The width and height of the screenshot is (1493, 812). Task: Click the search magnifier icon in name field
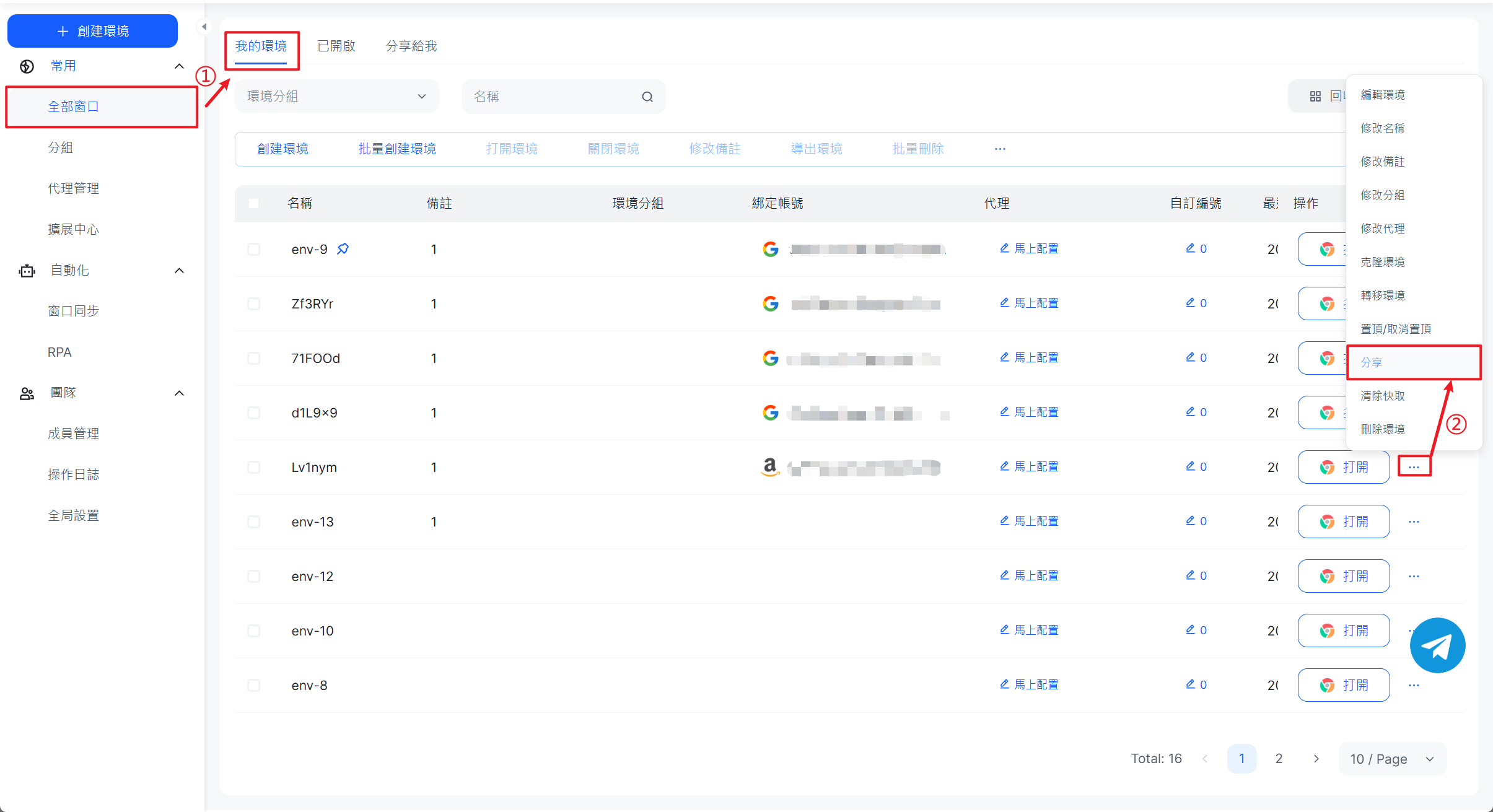point(647,97)
